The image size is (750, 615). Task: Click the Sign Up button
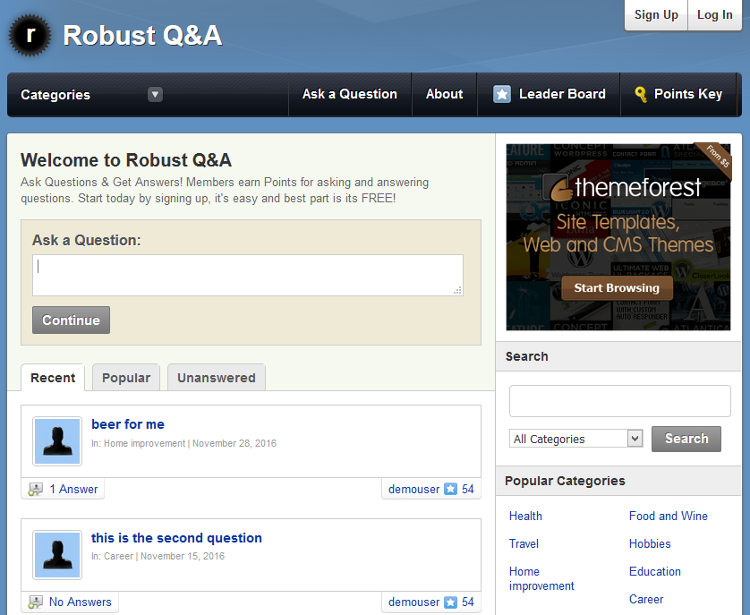[656, 15]
